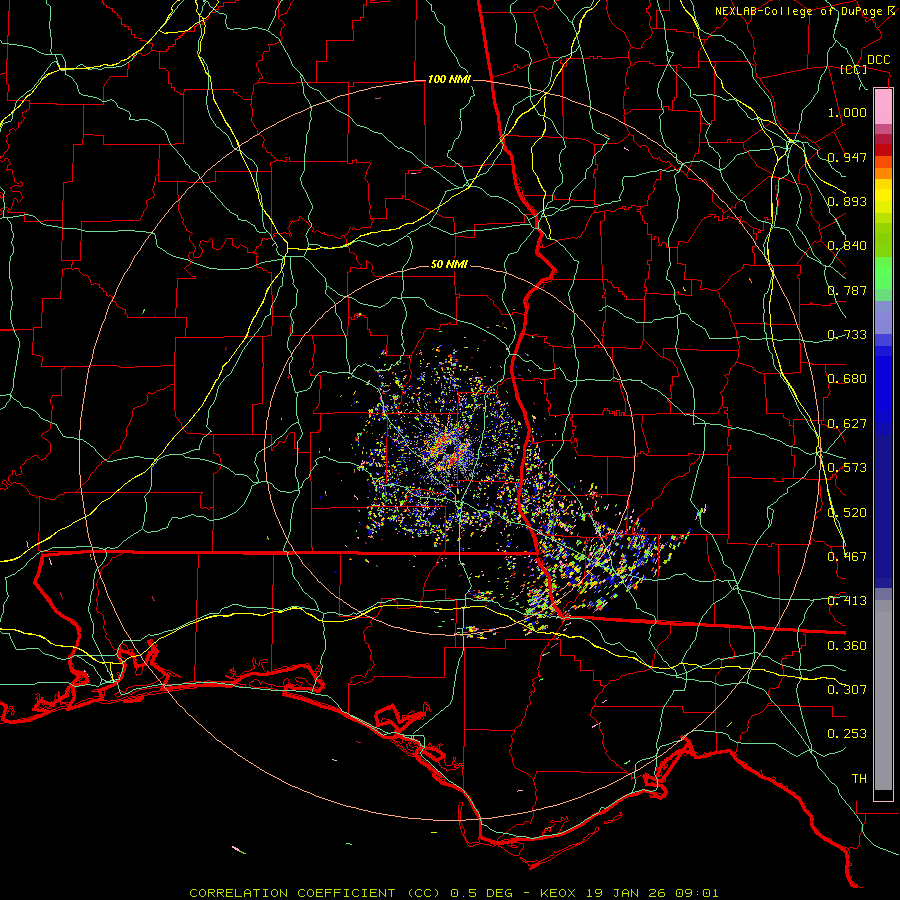Click the 0.360 color scale value
This screenshot has height=900, width=900.
point(847,646)
